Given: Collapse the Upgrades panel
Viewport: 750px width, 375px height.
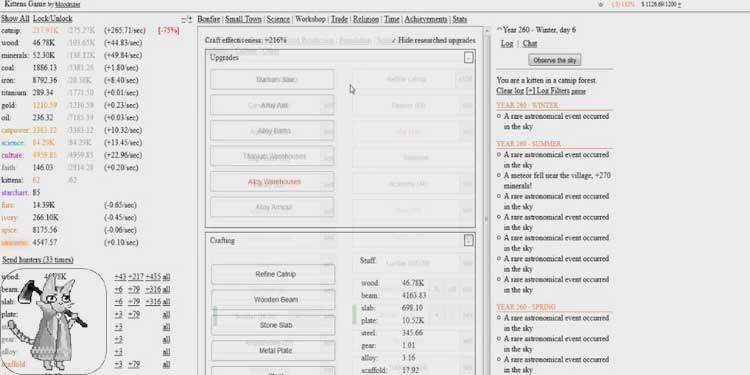Looking at the screenshot, I should [468, 58].
